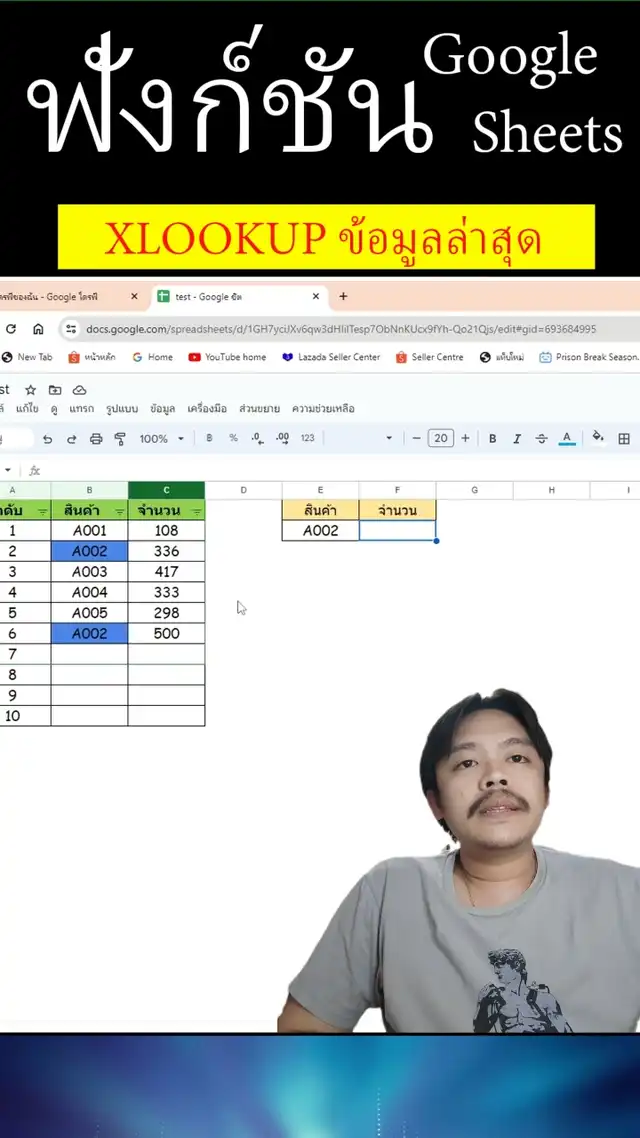The height and width of the screenshot is (1138, 640).
Task: Click the Print icon
Action: click(96, 439)
